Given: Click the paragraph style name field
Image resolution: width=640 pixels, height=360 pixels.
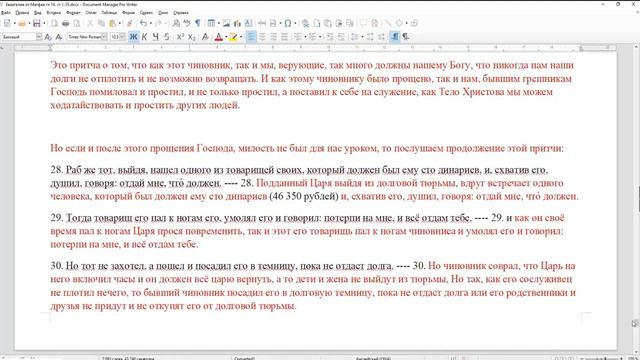Looking at the screenshot, I should 19,37.
